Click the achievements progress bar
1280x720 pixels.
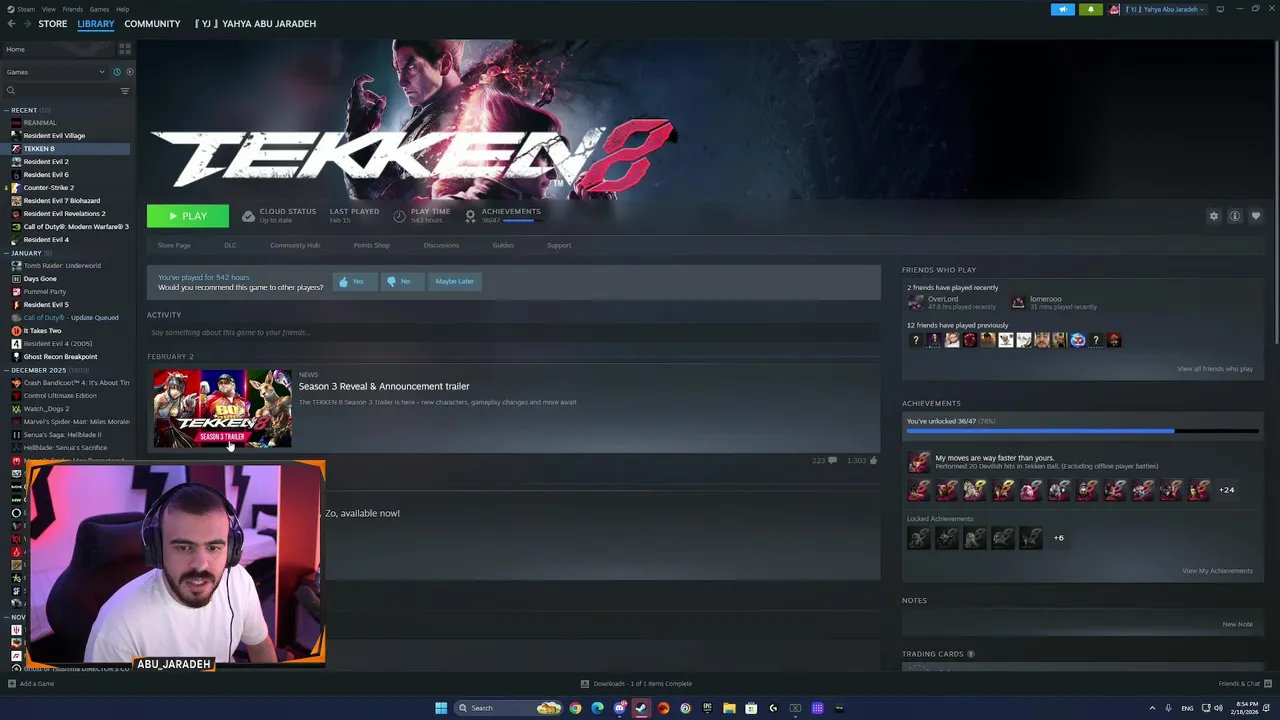1082,432
